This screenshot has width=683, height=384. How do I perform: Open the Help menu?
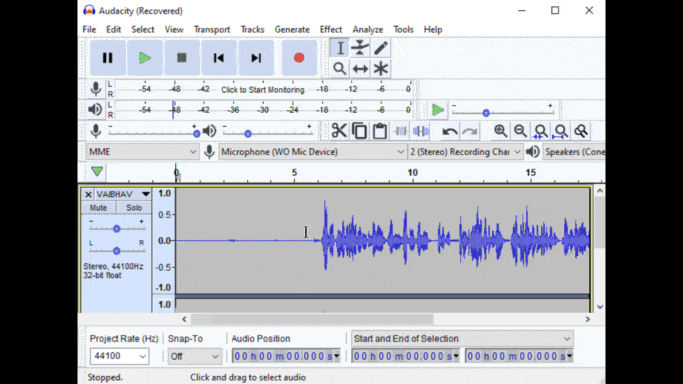click(433, 30)
